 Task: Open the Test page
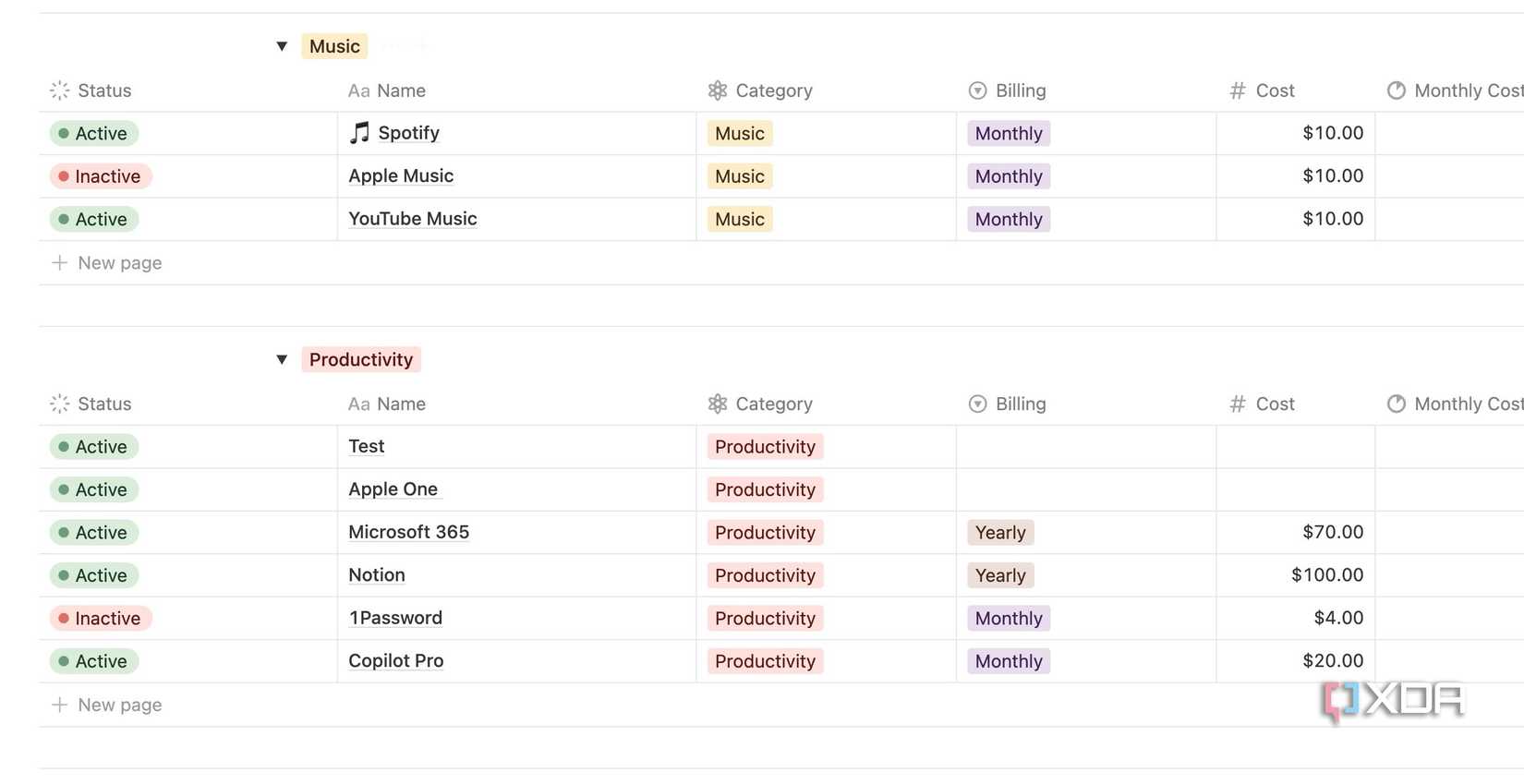(x=367, y=446)
